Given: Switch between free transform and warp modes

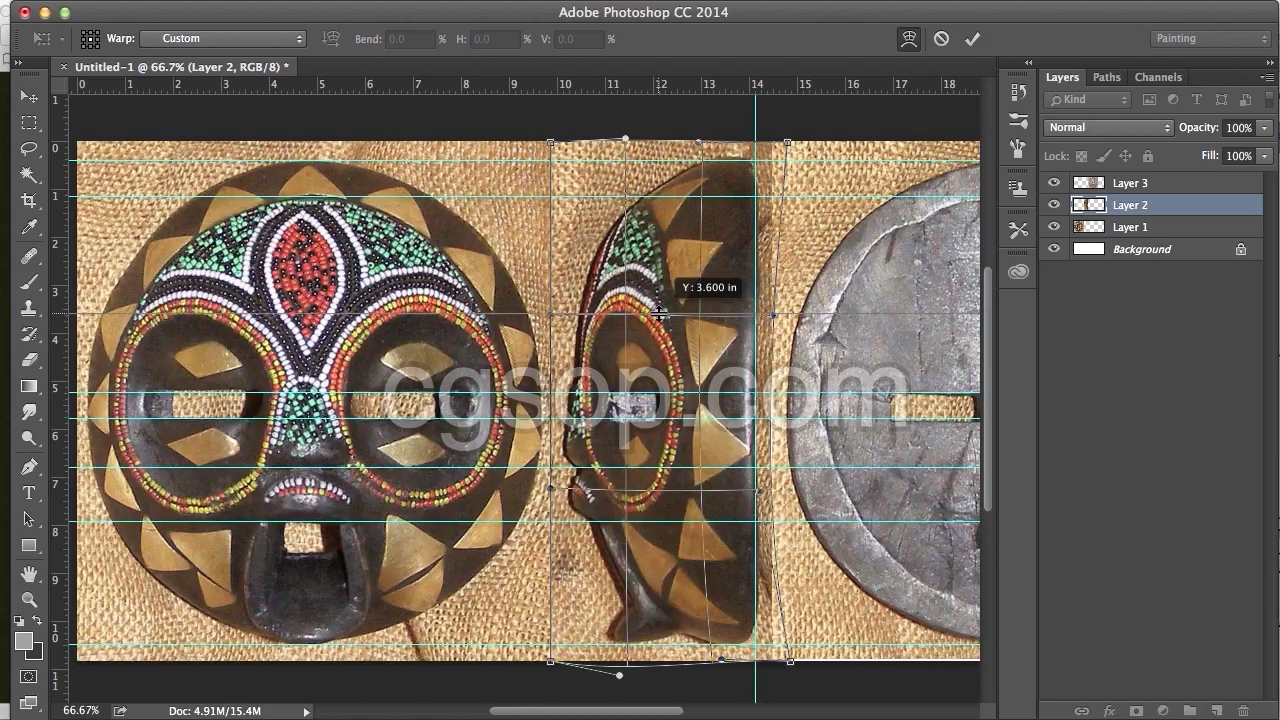Looking at the screenshot, I should (909, 39).
